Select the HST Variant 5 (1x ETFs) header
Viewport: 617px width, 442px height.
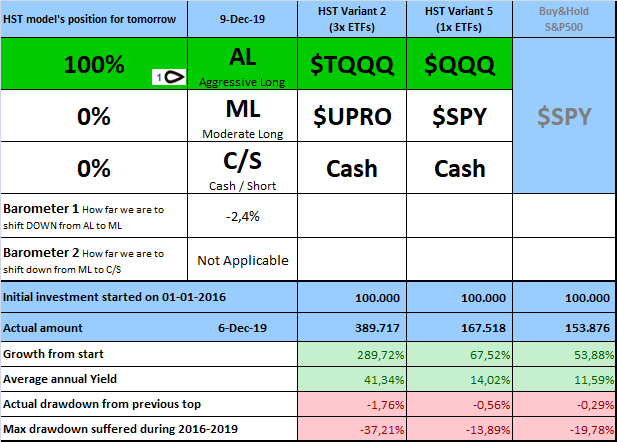pos(459,19)
